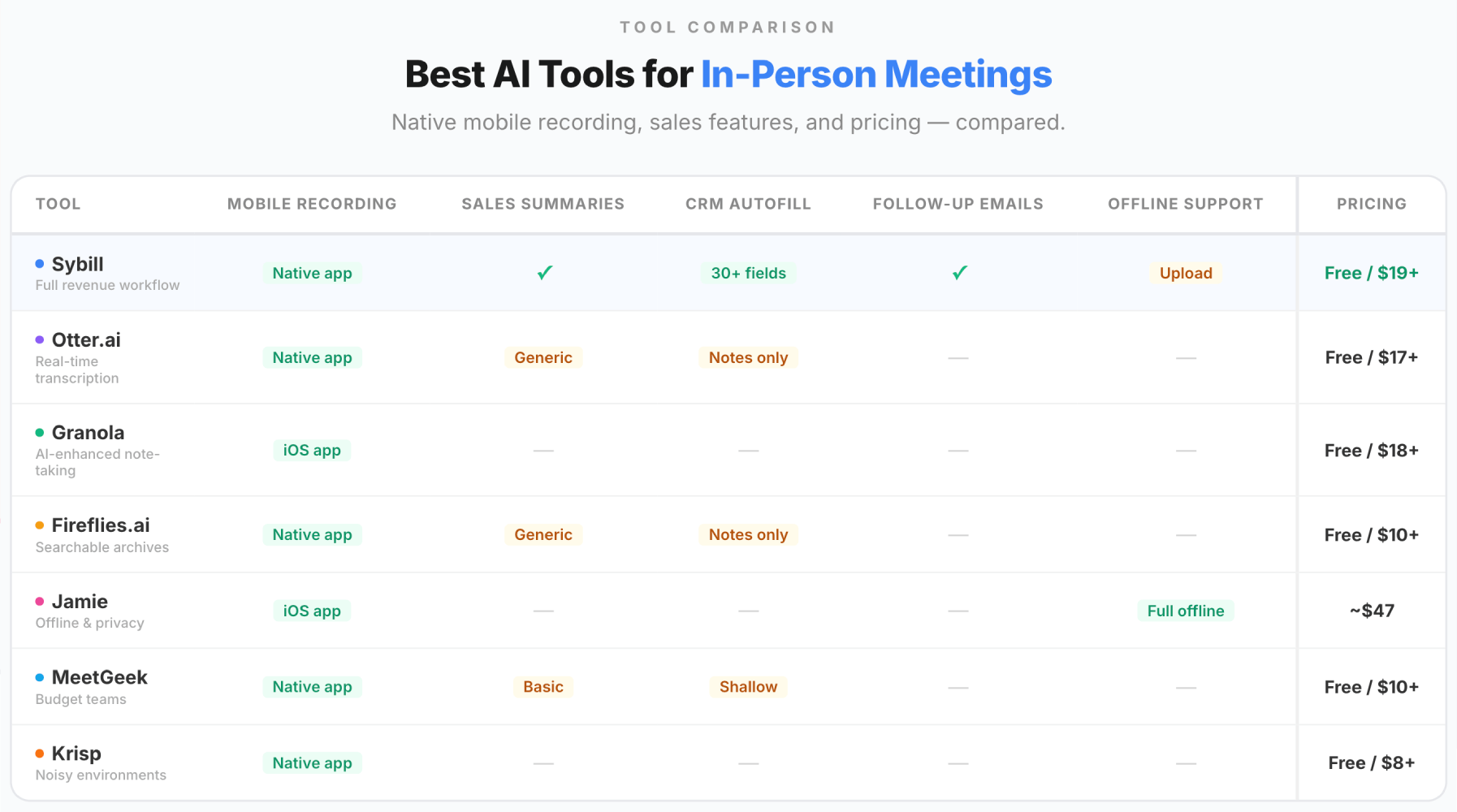Click the Native mobile recording subtitle line
This screenshot has width=1457, height=812.
tap(728, 122)
